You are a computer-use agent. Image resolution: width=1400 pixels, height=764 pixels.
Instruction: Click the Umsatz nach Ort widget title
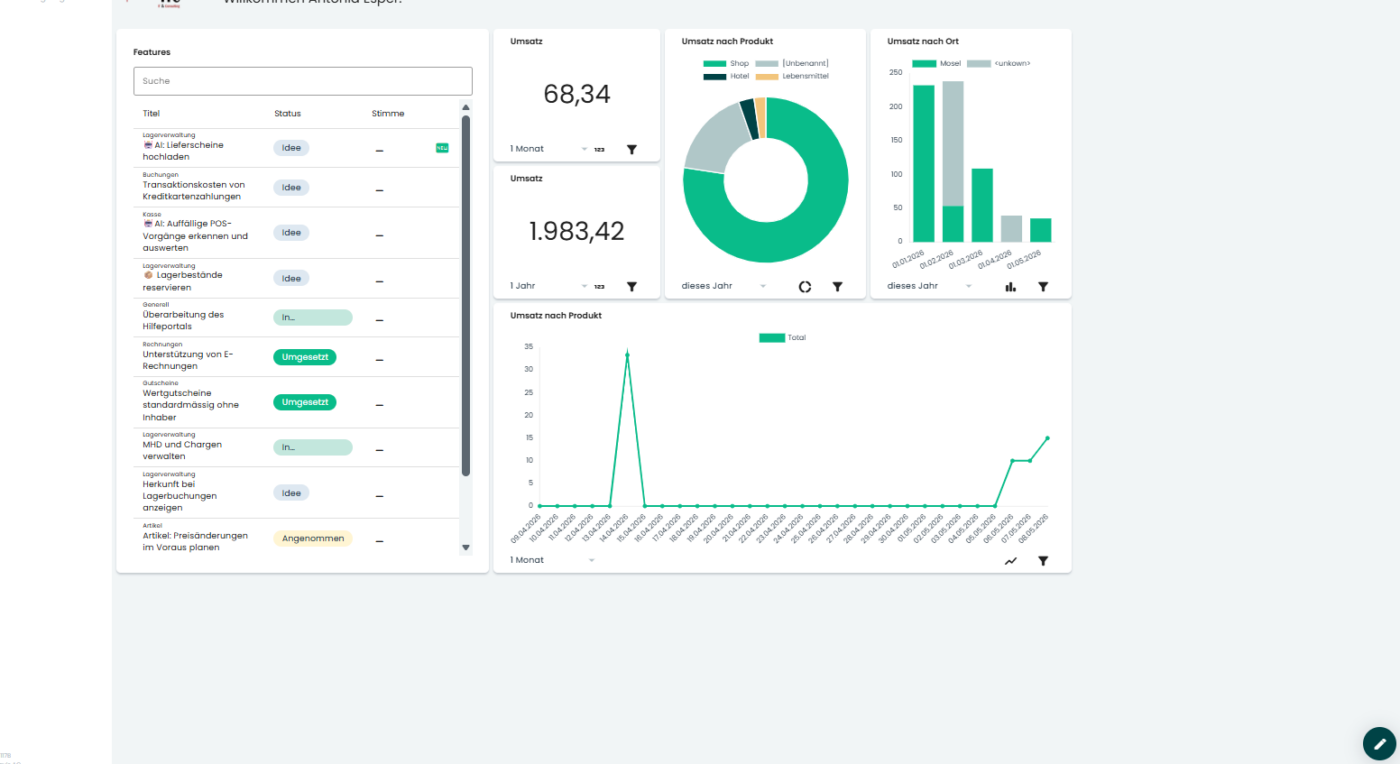[923, 41]
